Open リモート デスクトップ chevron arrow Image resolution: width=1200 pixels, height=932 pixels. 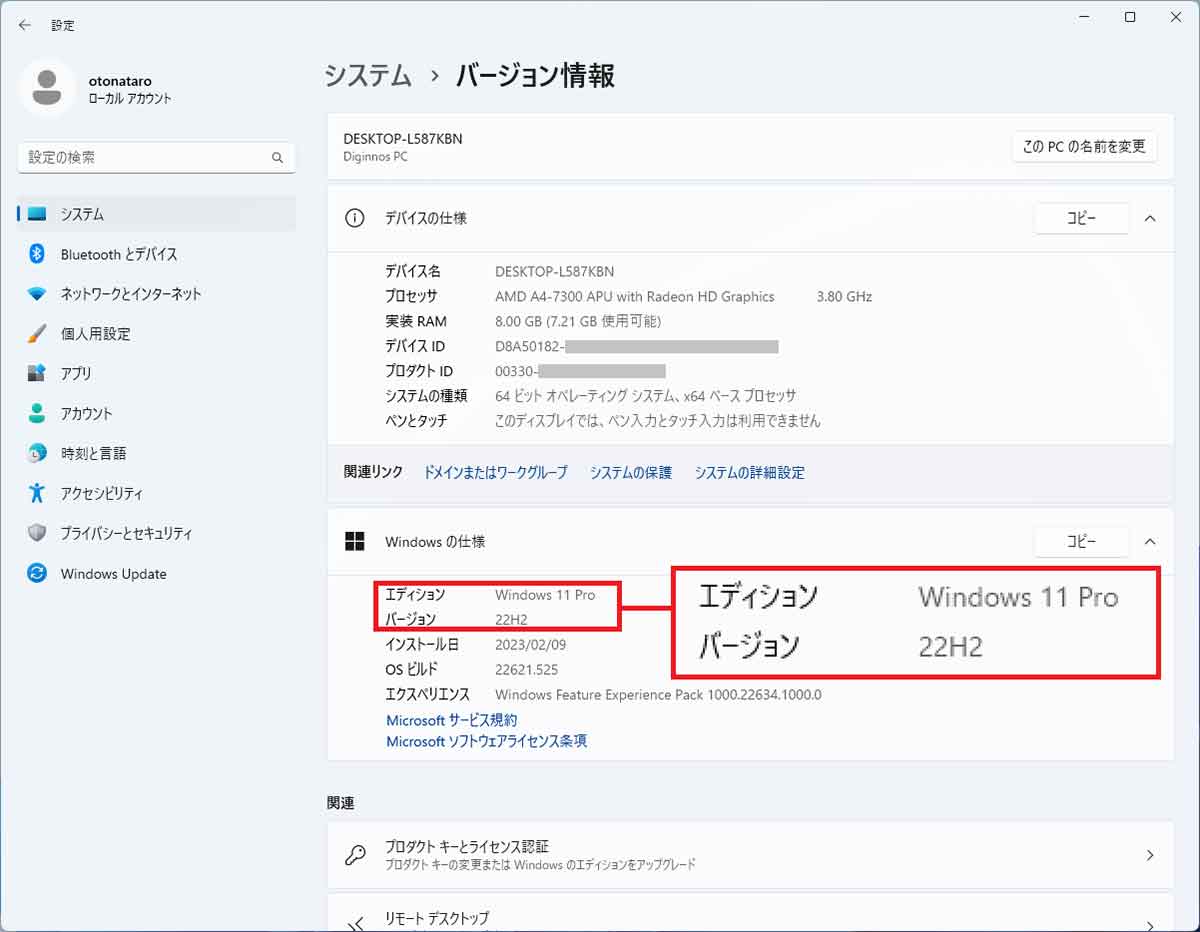pos(1150,925)
